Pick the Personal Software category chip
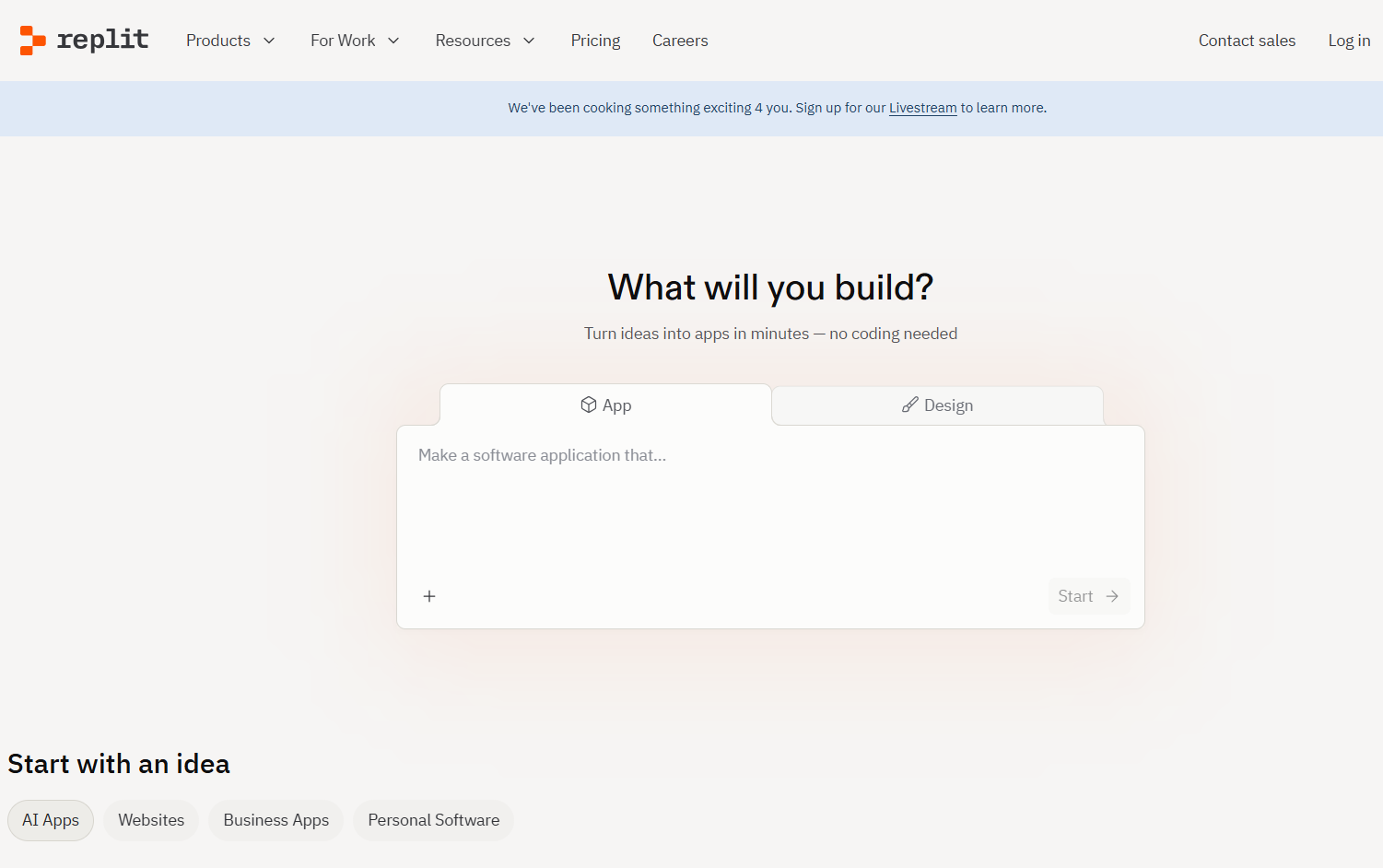Screen dimensions: 1383x868 [433, 820]
